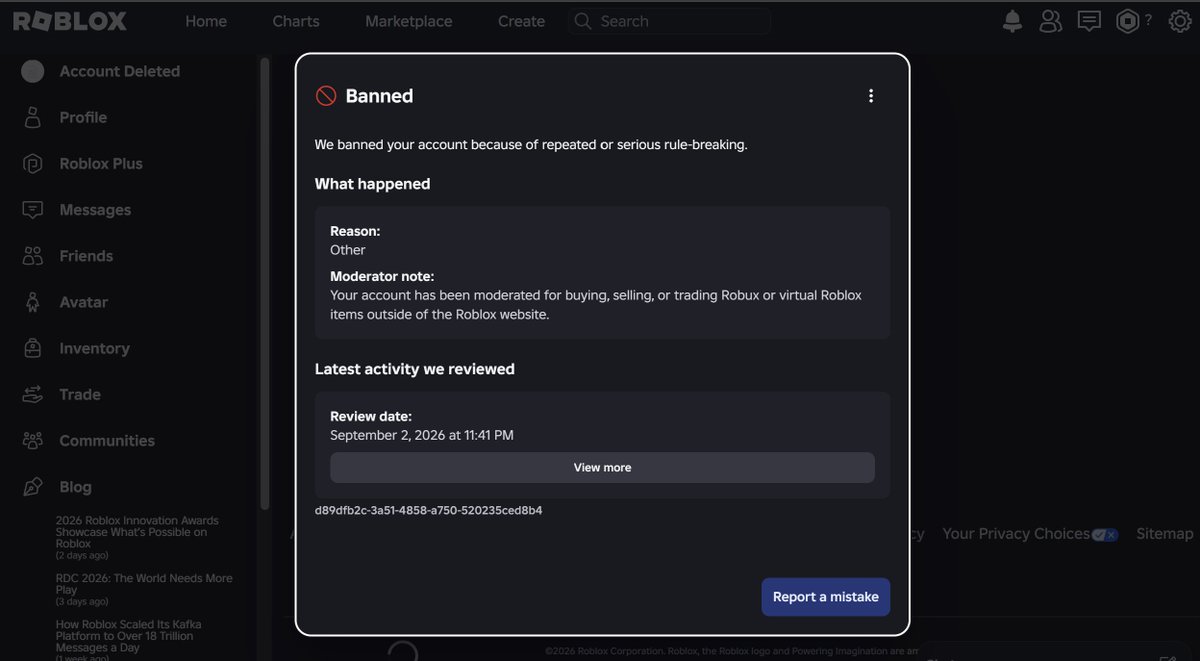The height and width of the screenshot is (661, 1200).
Task: Open RDC 2026 World Needs More Play post
Action: 144,584
